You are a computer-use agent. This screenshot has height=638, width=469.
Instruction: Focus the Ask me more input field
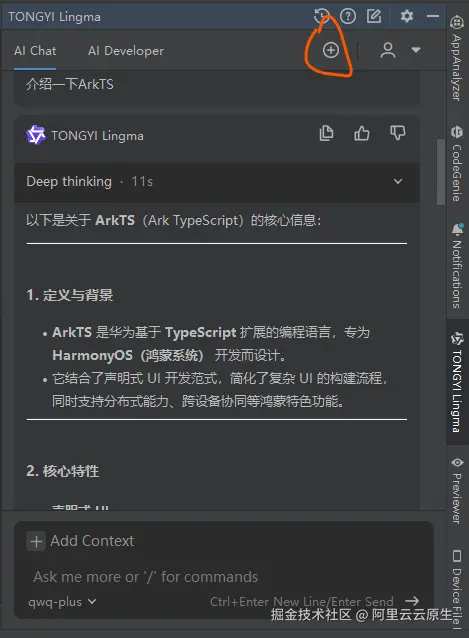224,577
